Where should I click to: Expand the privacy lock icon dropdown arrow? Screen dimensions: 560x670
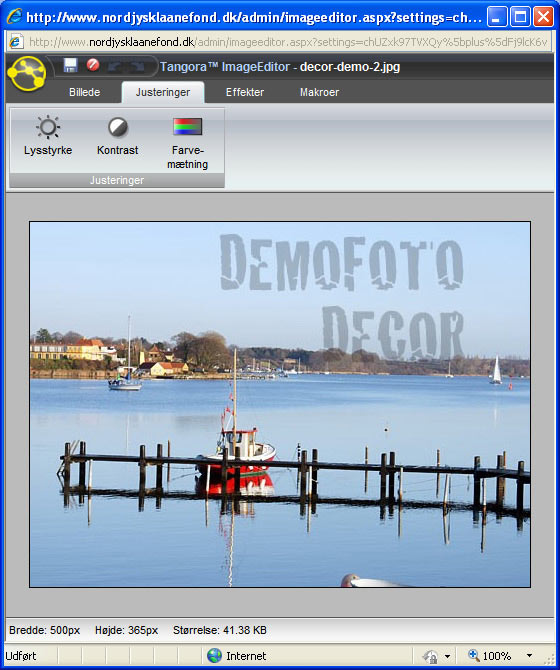point(447,656)
